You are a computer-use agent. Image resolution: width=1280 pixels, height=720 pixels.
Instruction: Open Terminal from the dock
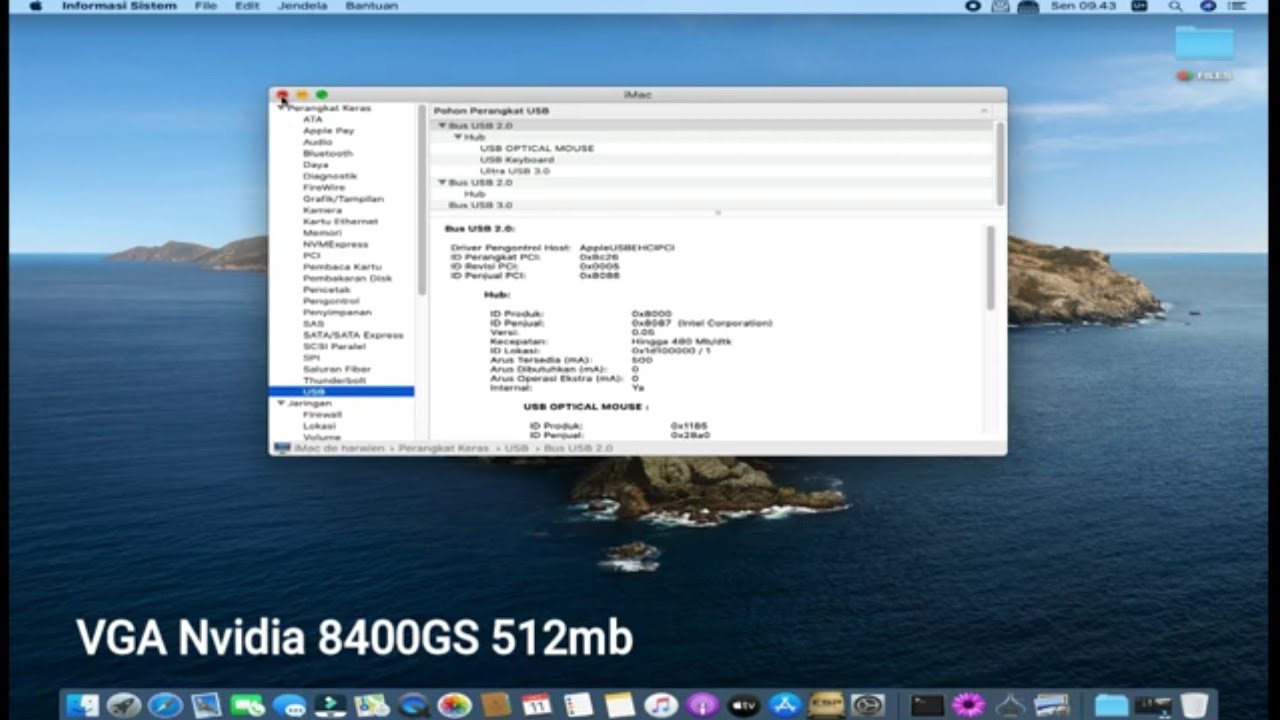tap(927, 705)
